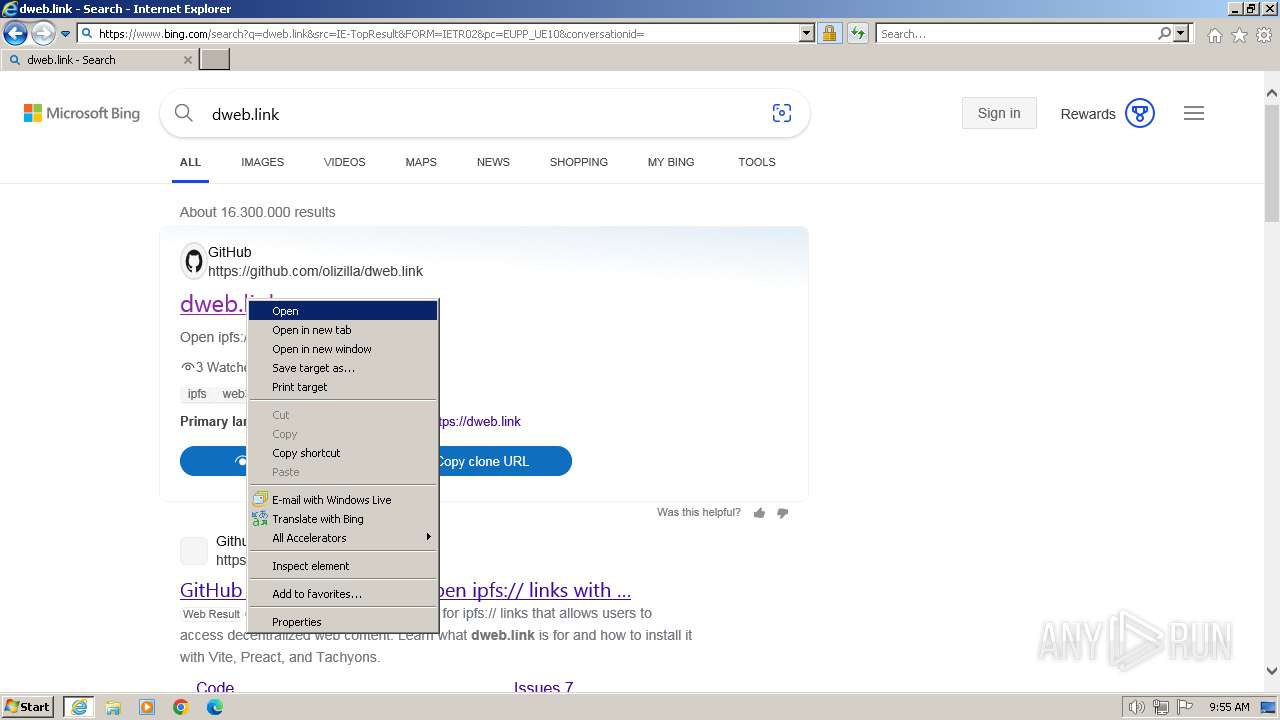The image size is (1280, 720).
Task: Choose 'Add to favorites...'
Action: (343, 594)
